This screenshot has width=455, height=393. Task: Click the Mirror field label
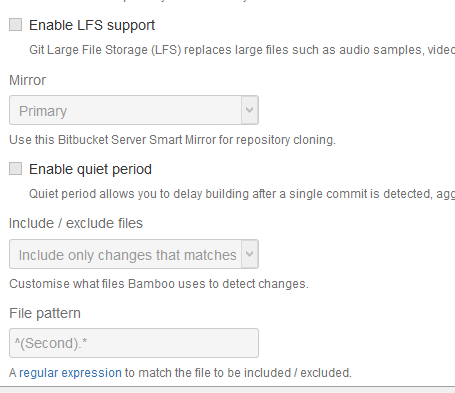[27, 80]
